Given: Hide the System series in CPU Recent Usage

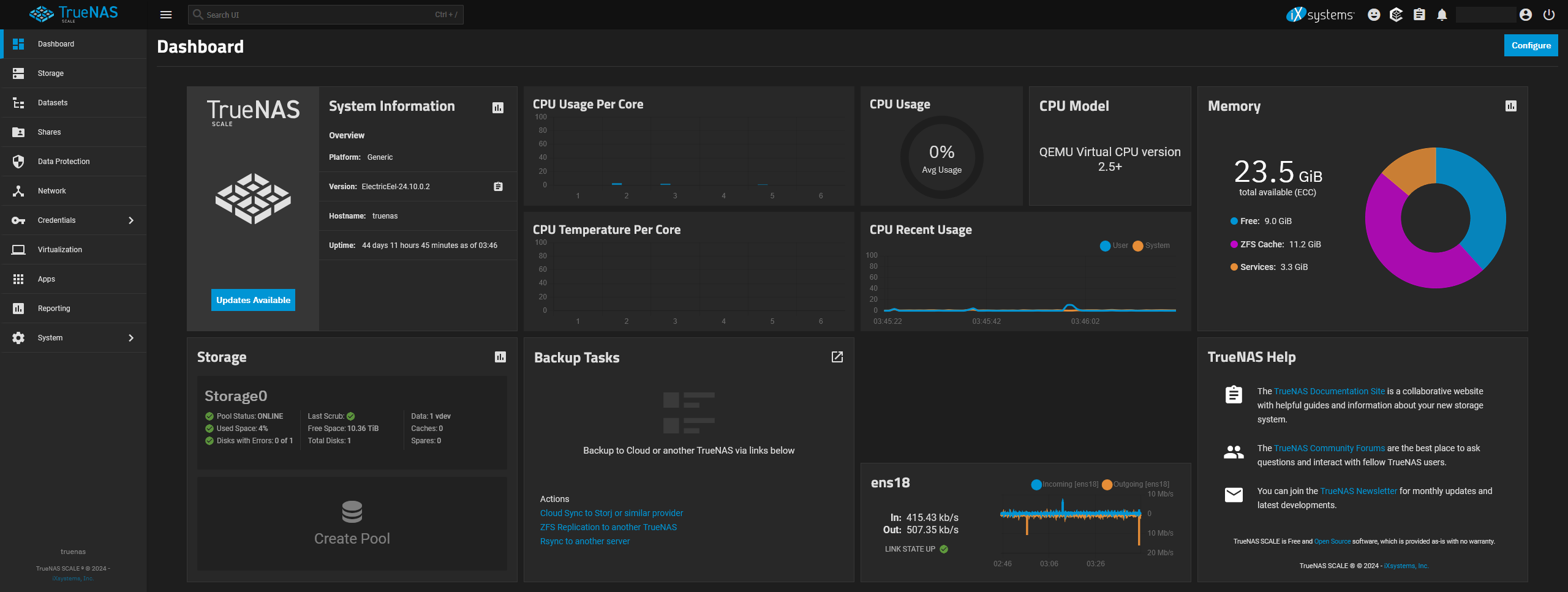Looking at the screenshot, I should click(x=1151, y=245).
